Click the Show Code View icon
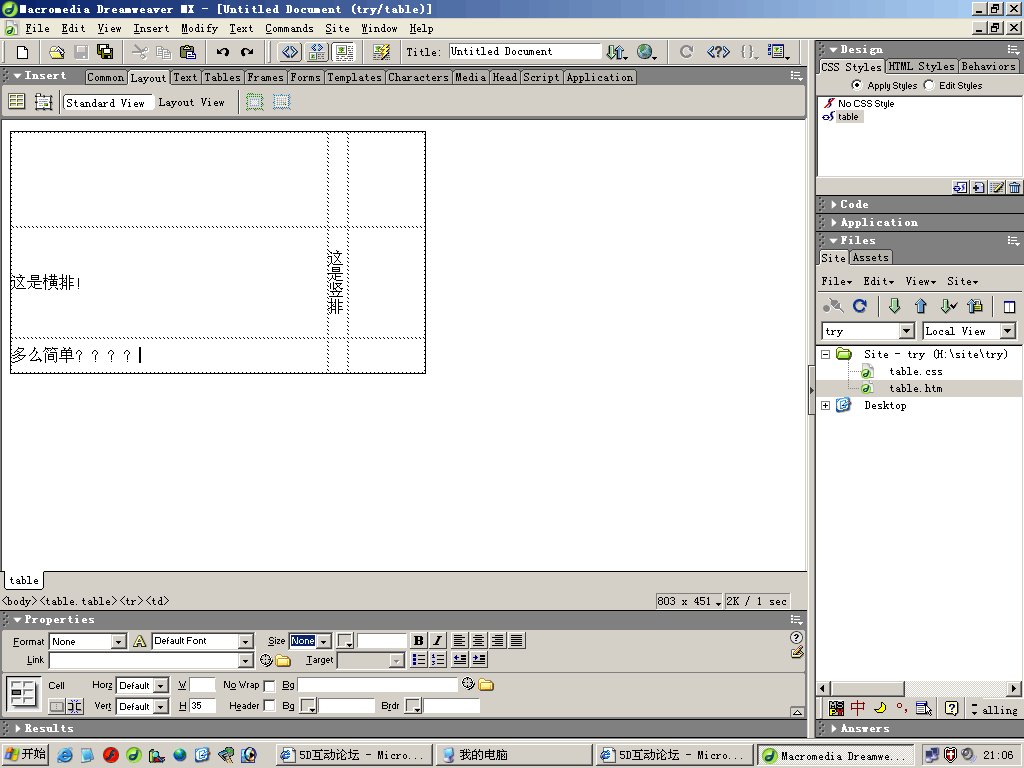1024x768 pixels. point(290,52)
